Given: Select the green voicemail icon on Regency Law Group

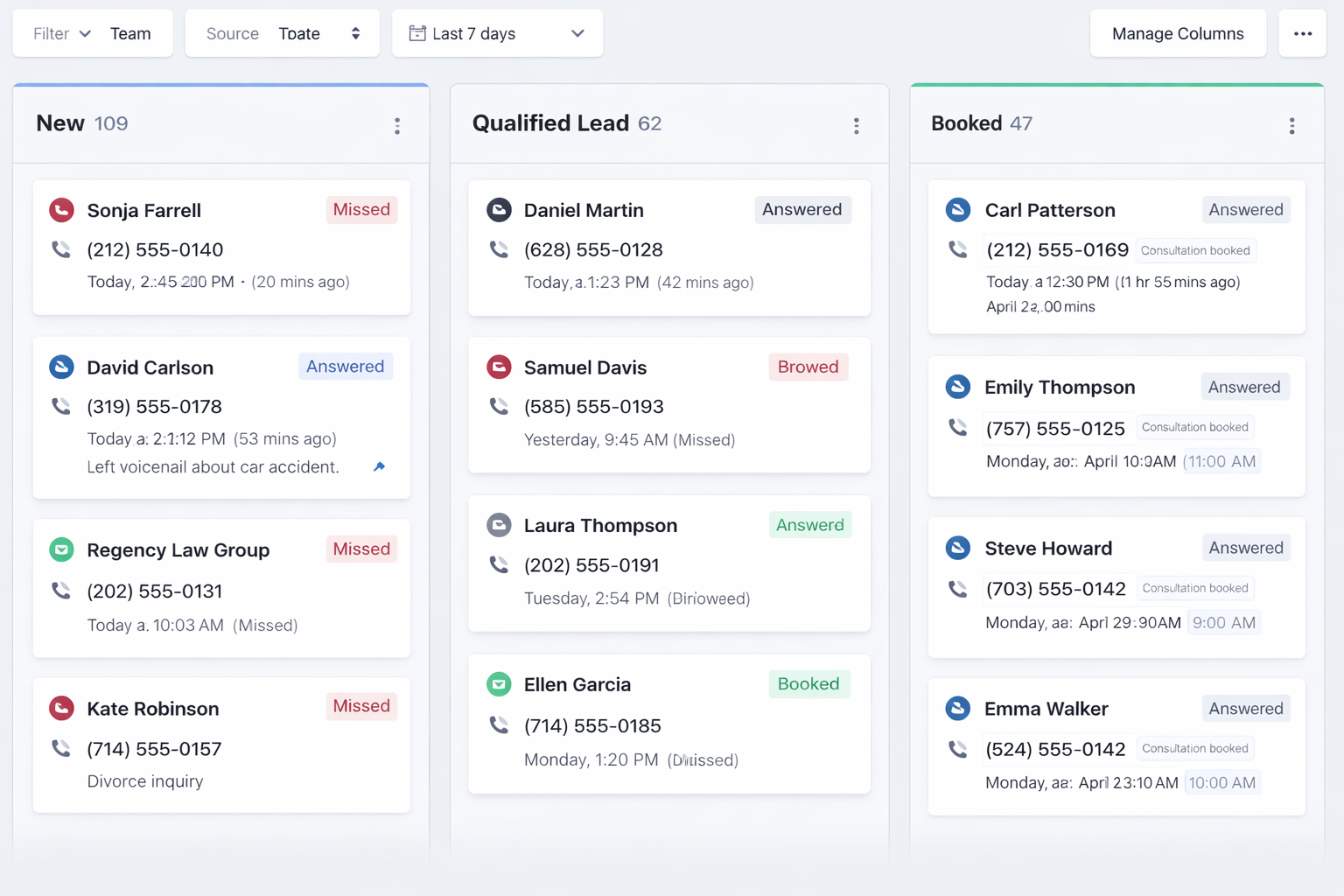Looking at the screenshot, I should coord(61,549).
